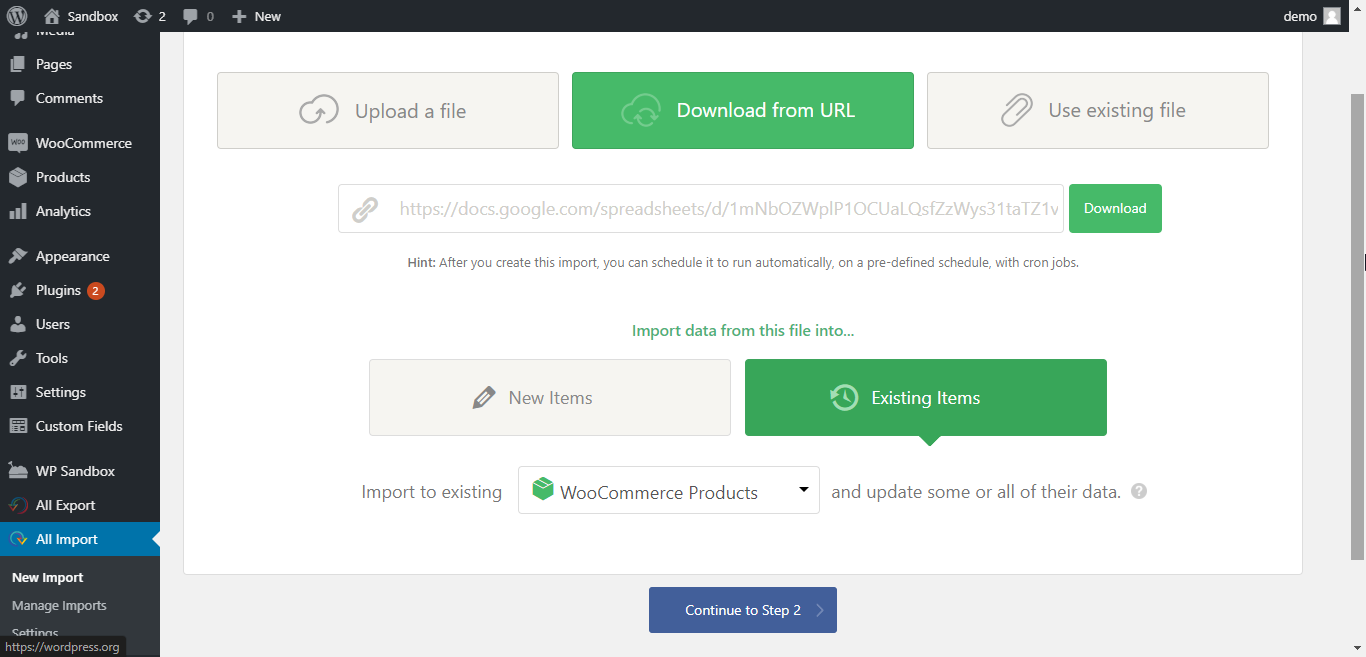Click the paperclip icon
Image resolution: width=1366 pixels, height=657 pixels.
click(x=1017, y=110)
